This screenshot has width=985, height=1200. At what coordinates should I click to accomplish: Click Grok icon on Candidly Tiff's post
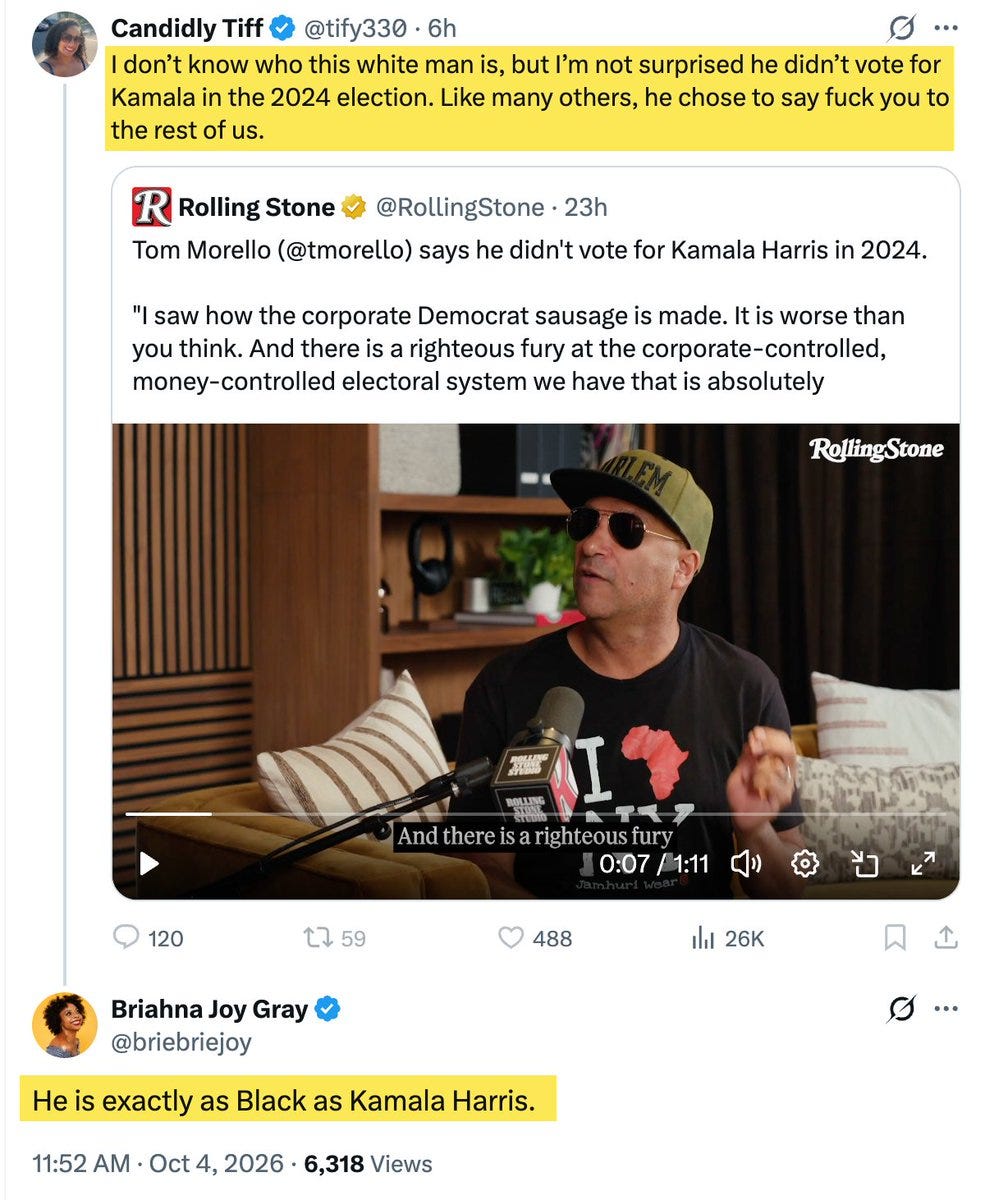click(901, 29)
